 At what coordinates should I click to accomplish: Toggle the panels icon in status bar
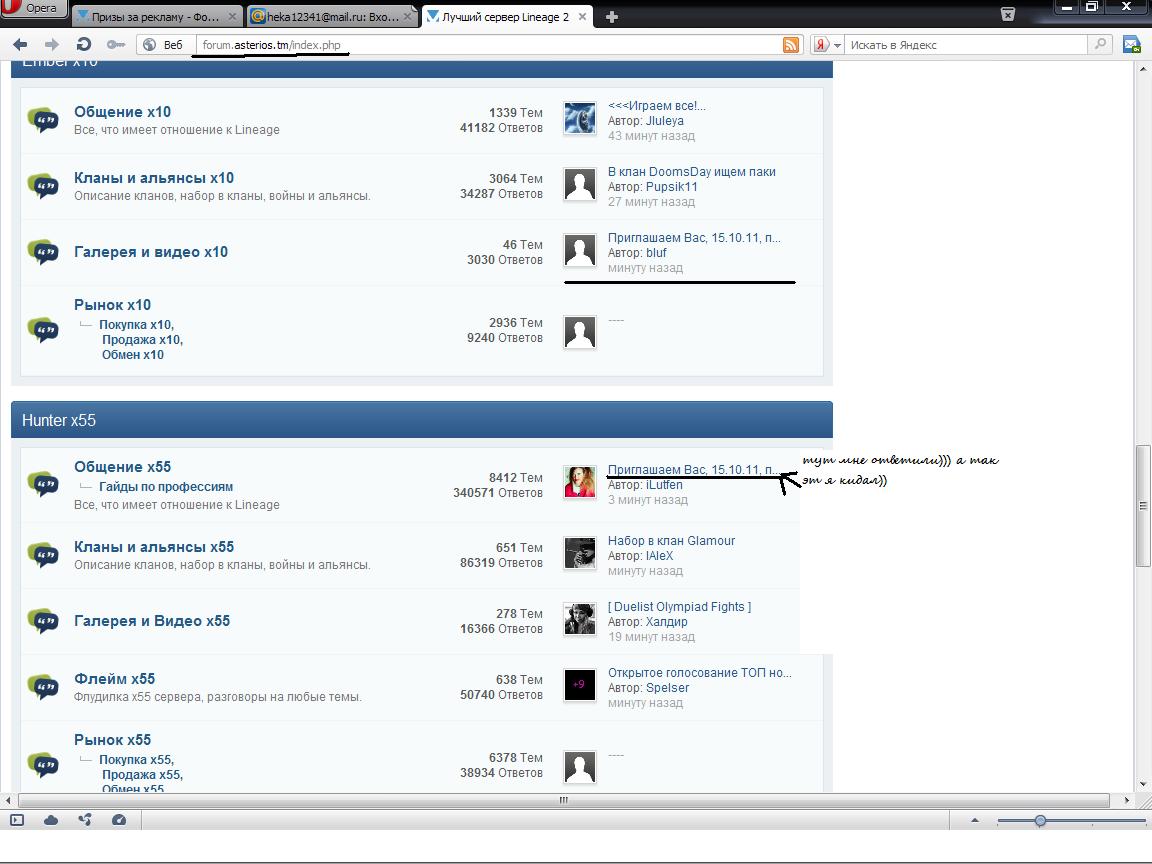click(x=17, y=820)
